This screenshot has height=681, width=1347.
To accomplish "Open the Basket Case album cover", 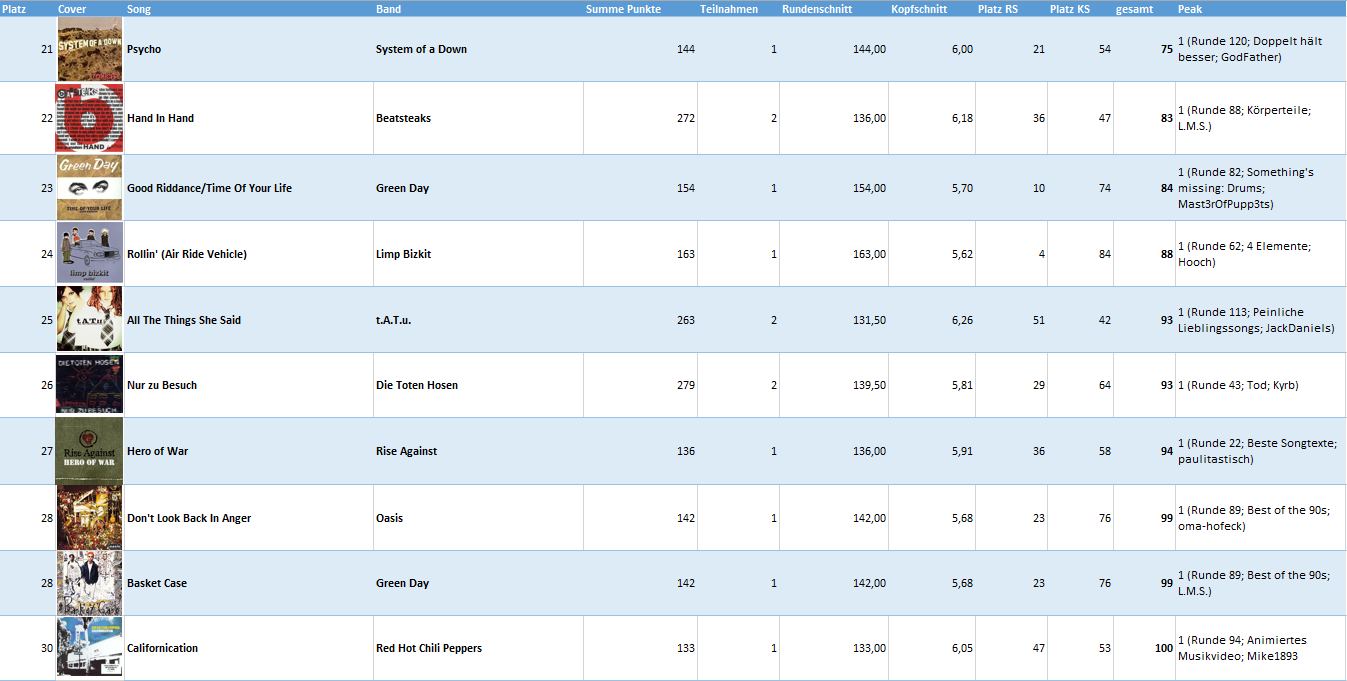I will (x=90, y=583).
